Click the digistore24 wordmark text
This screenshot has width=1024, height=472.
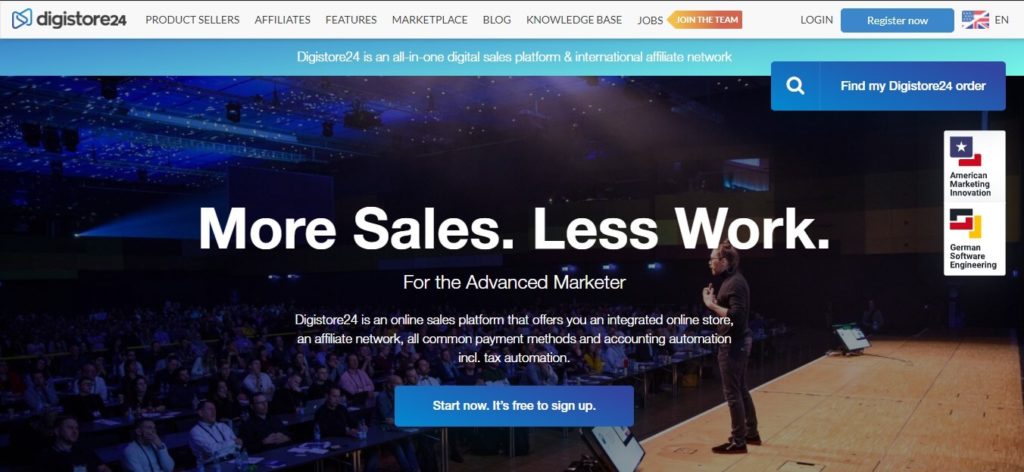[82, 20]
